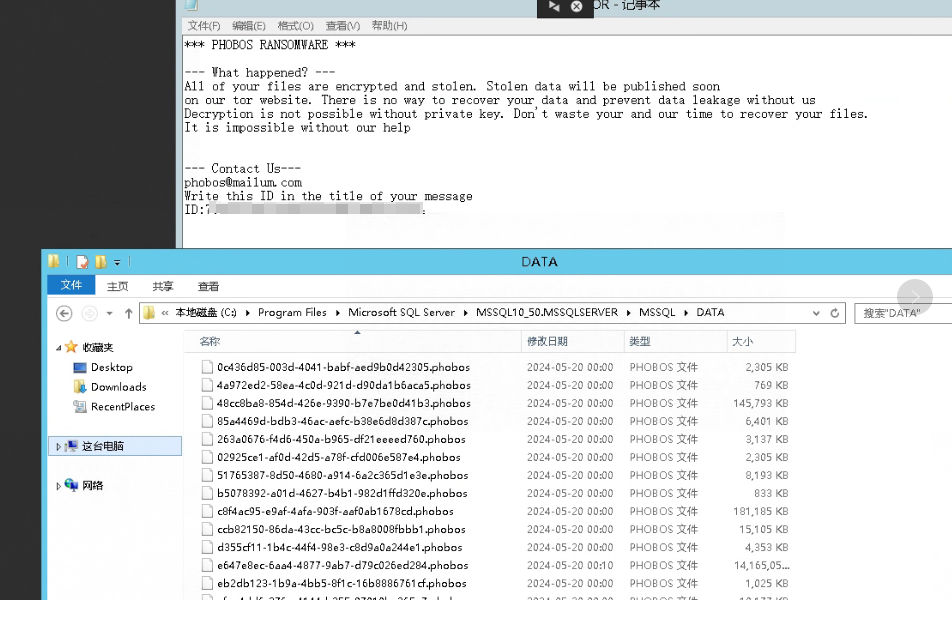Expand the 网络 tree node

[59, 486]
